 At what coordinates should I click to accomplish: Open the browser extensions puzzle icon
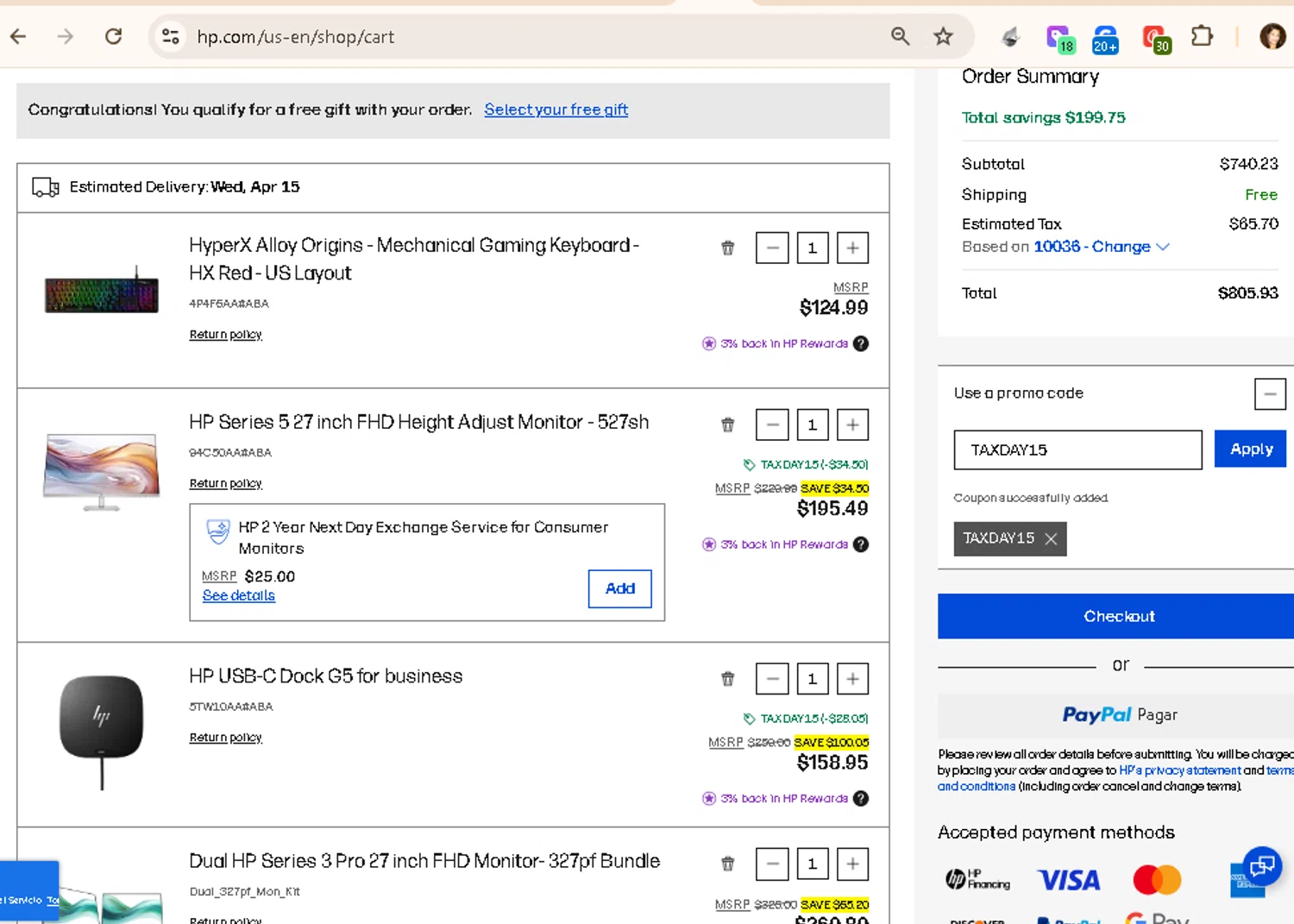(1202, 36)
